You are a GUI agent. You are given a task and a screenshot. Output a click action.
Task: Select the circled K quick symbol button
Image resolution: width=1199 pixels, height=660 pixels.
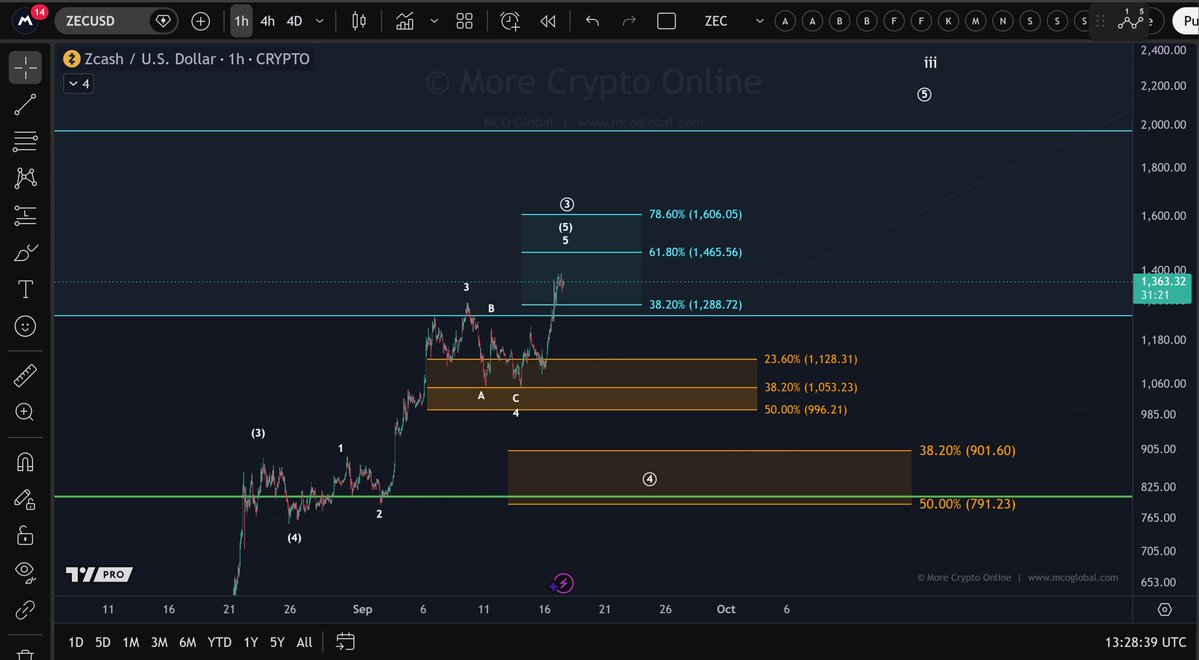(x=948, y=21)
